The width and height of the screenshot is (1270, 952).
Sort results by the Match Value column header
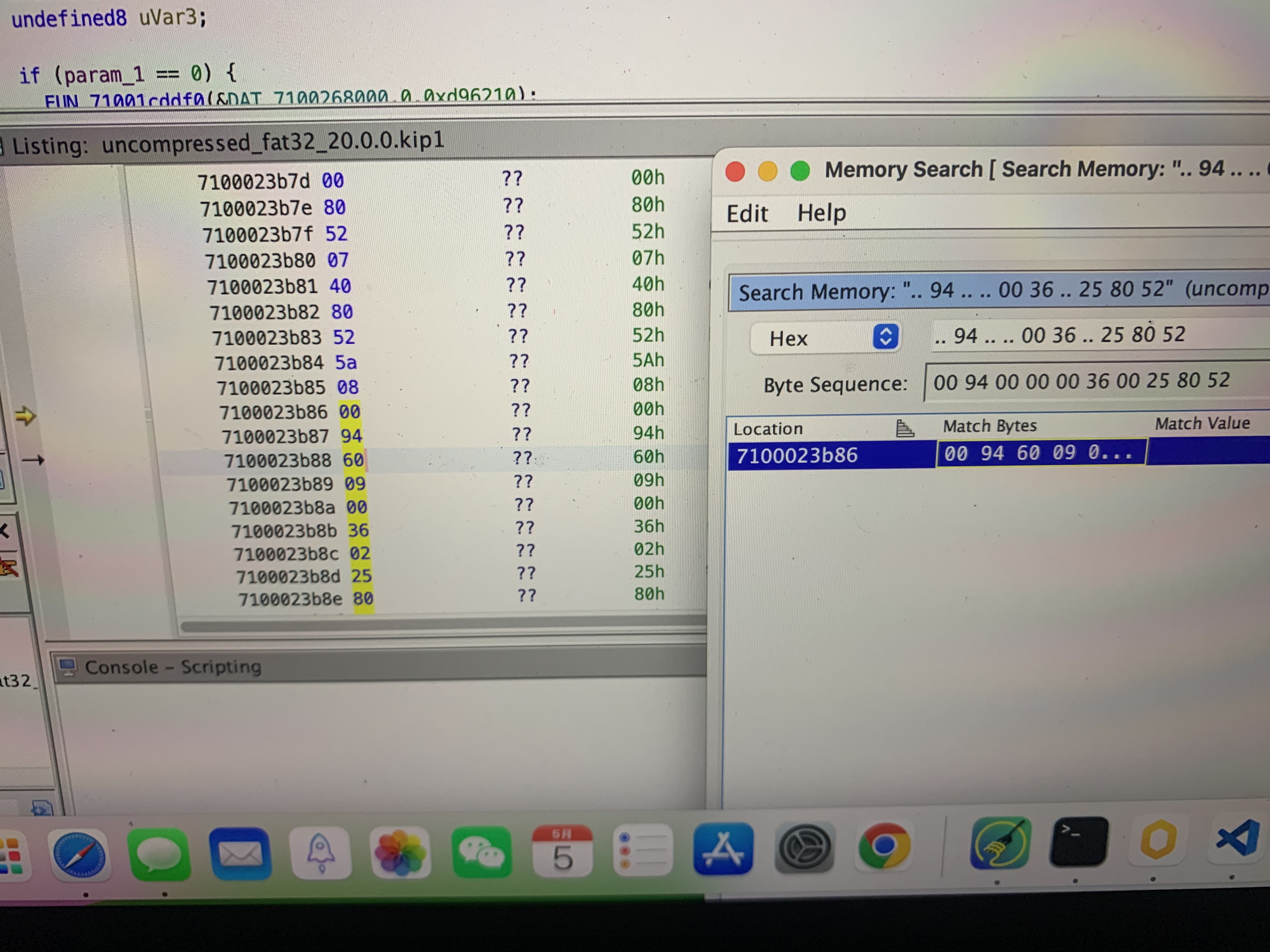[1202, 423]
